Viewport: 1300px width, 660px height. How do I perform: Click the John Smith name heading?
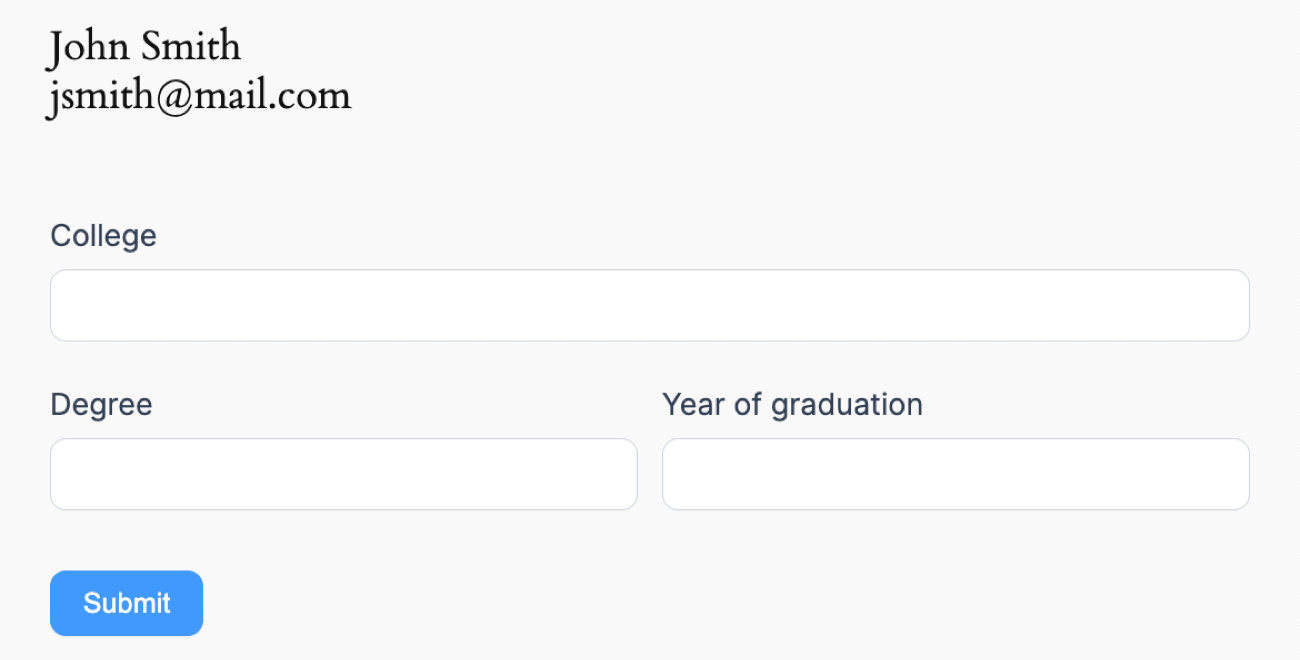coord(145,47)
